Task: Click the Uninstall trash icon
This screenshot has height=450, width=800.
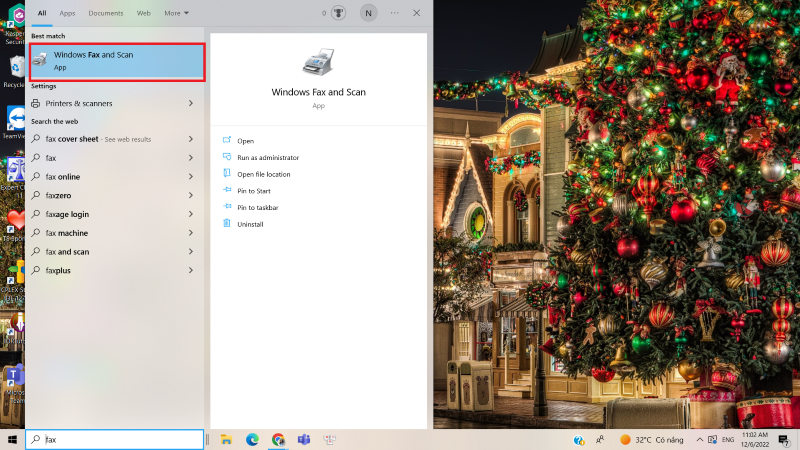Action: click(x=227, y=223)
